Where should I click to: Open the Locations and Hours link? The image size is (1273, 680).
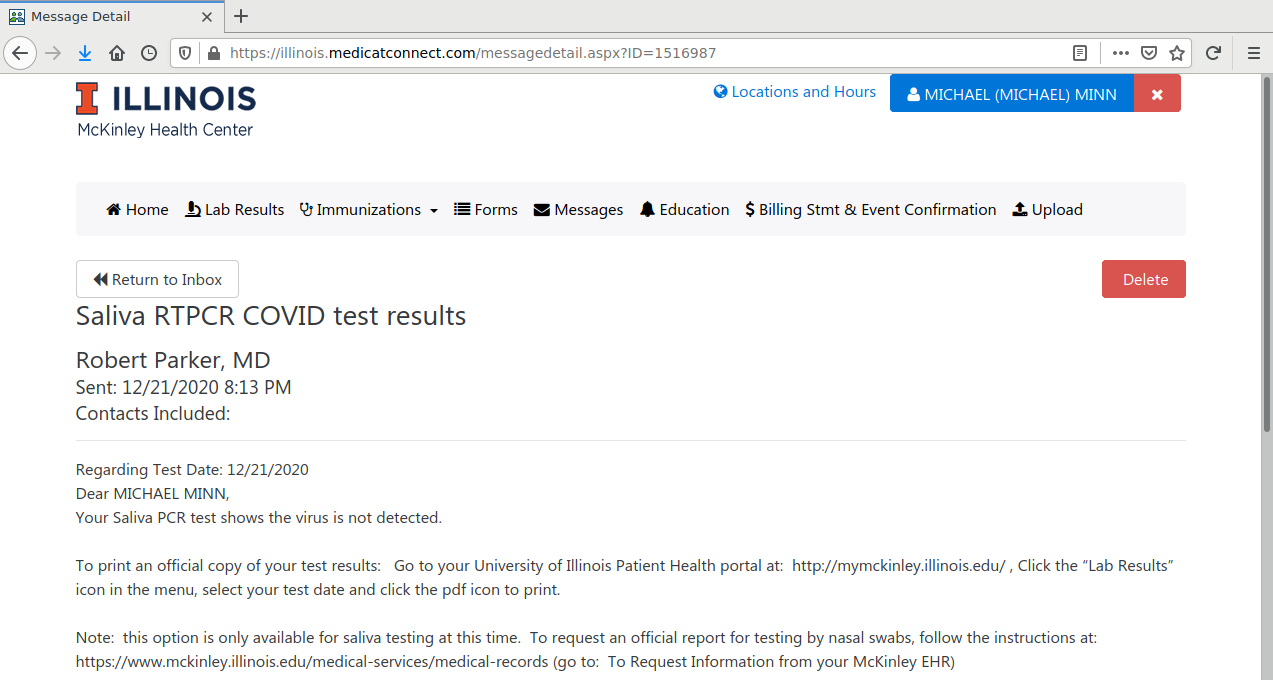coord(794,92)
